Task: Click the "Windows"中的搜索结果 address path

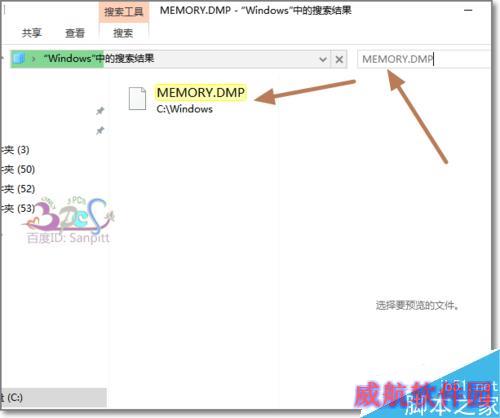Action: click(x=99, y=59)
